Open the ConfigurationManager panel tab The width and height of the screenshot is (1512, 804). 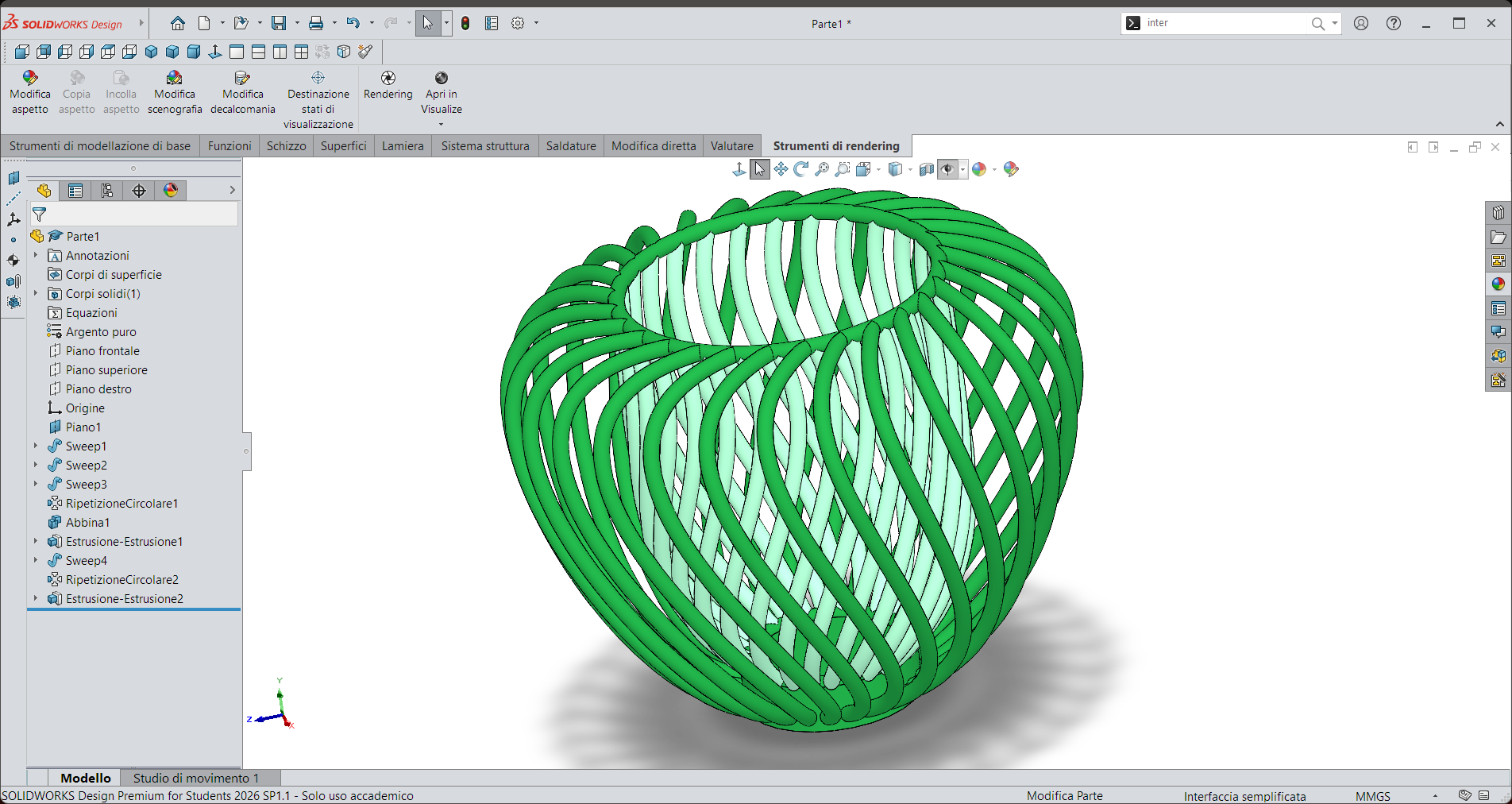tap(107, 191)
